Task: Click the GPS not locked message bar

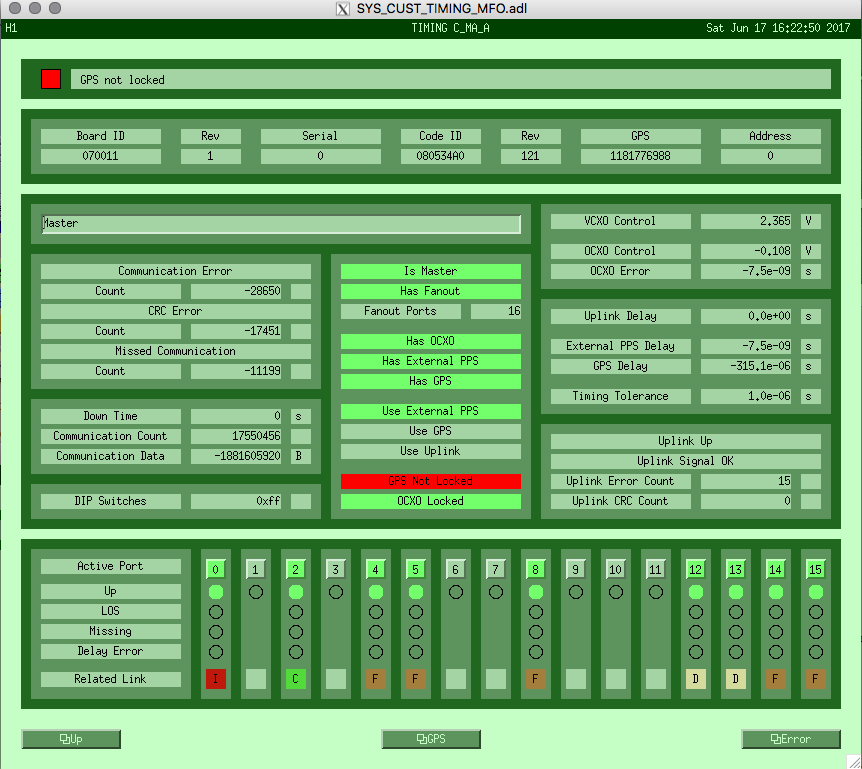Action: [451, 80]
